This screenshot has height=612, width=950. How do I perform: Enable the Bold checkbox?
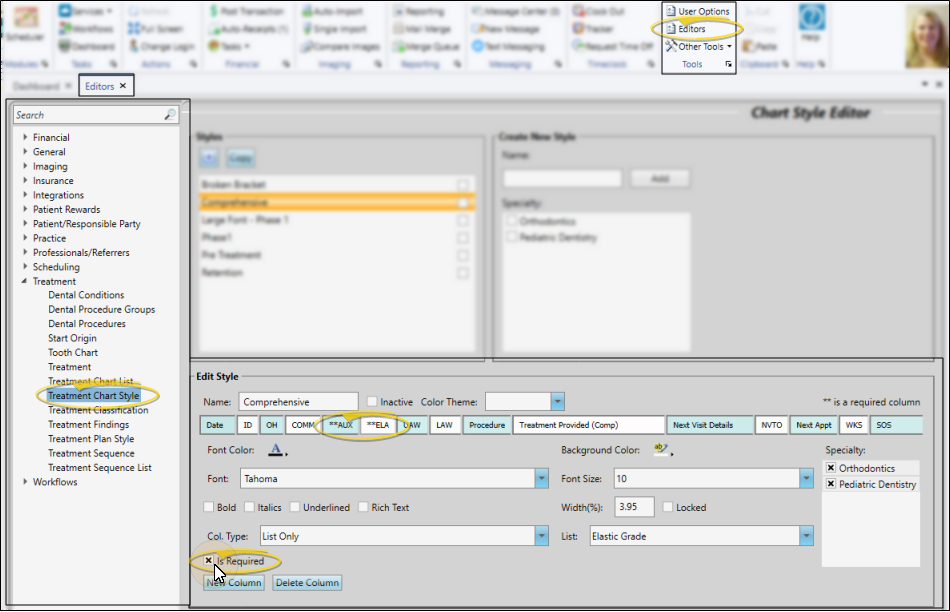tap(209, 507)
